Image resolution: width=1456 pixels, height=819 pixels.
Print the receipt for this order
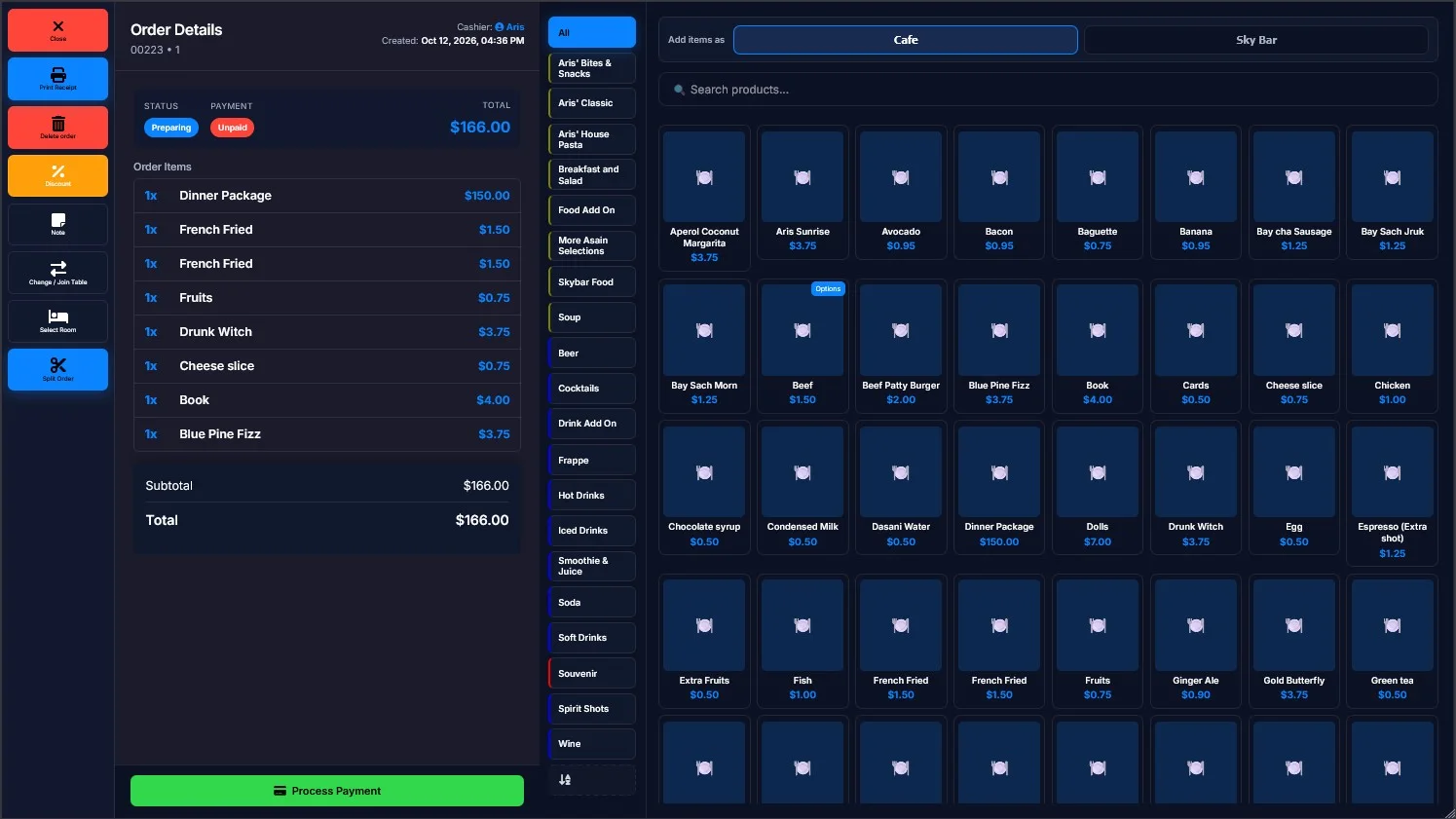coord(57,79)
